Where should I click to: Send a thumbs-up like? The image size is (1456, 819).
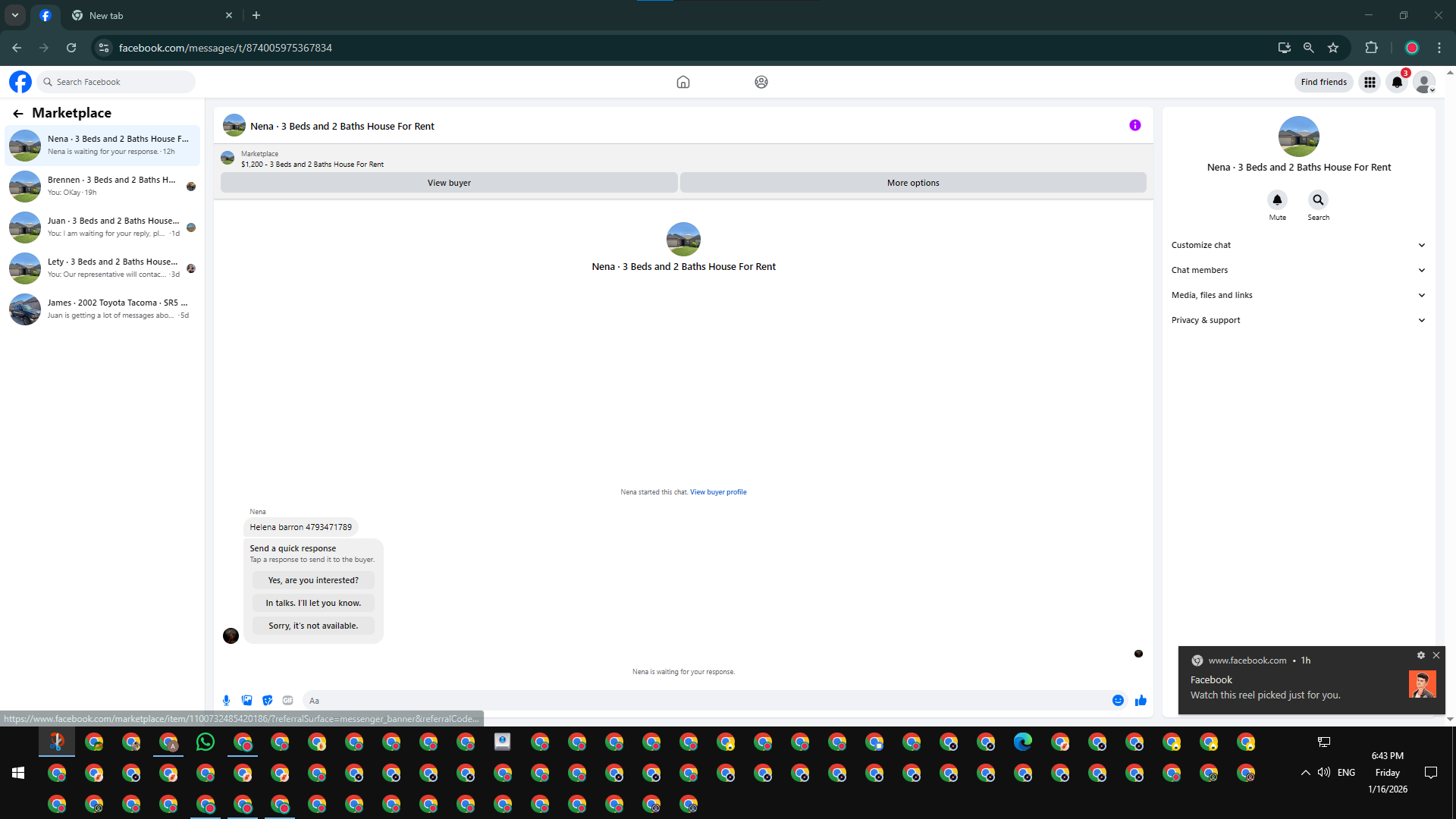[x=1141, y=701]
